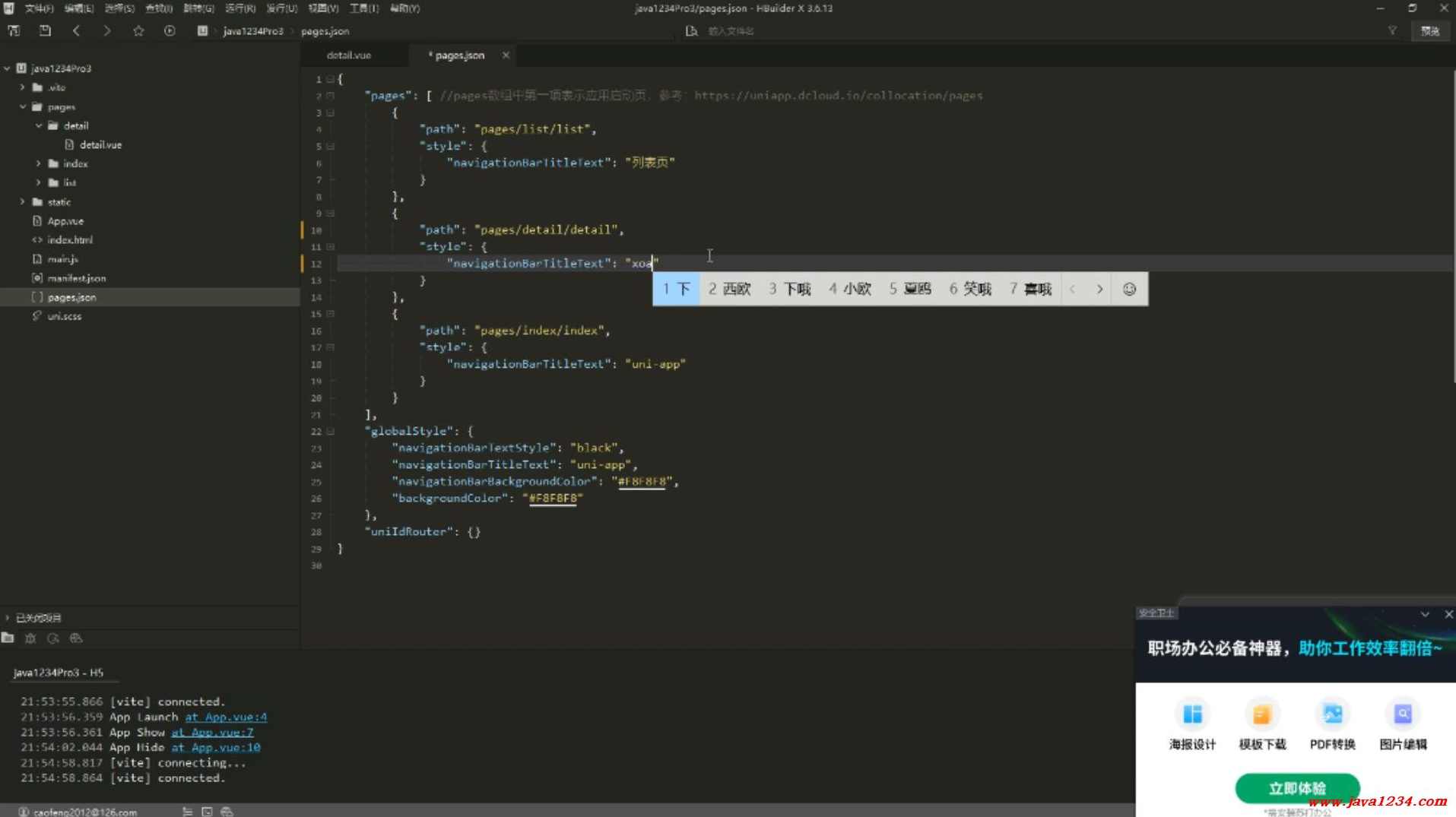Click the Save file toolbar icon
The width and height of the screenshot is (1456, 817).
pos(45,31)
